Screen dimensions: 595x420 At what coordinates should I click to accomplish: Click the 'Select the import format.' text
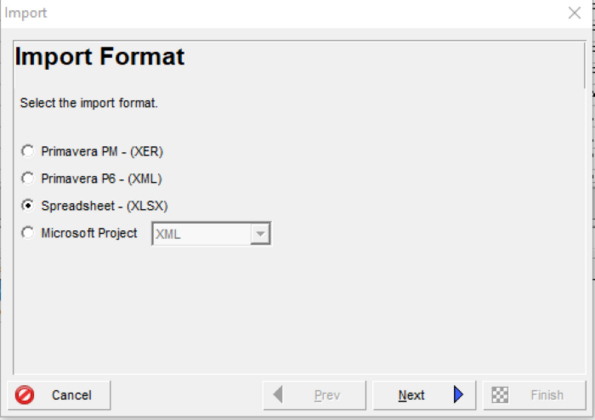click(x=89, y=103)
